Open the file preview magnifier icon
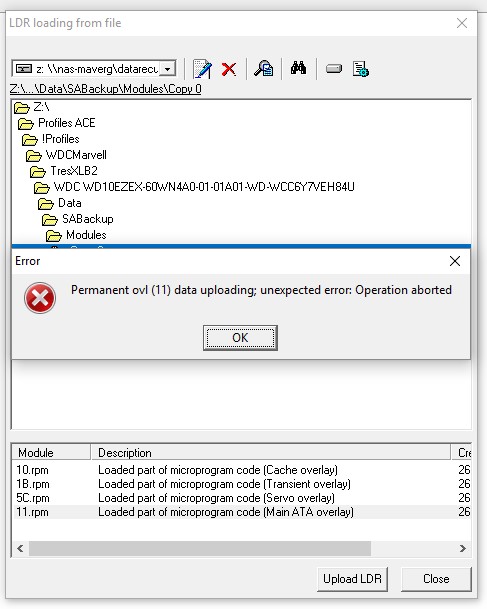 264,68
